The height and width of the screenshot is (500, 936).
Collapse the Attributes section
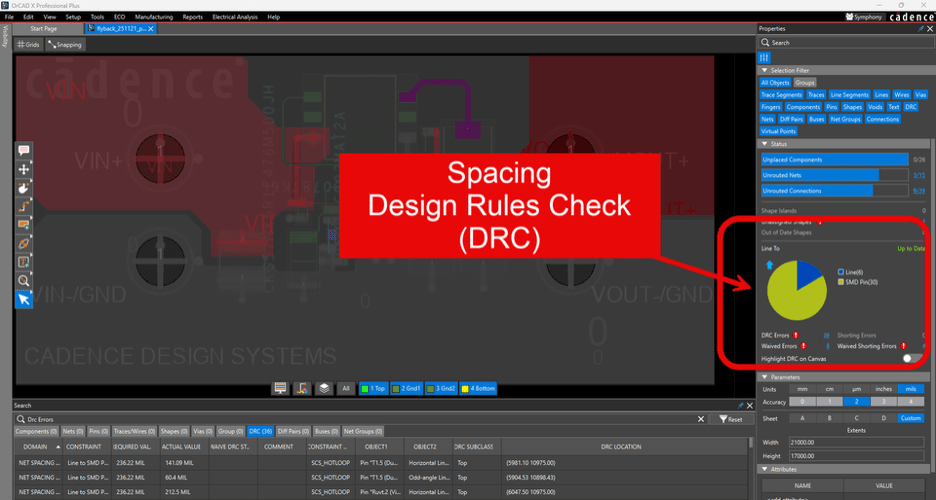pos(765,470)
